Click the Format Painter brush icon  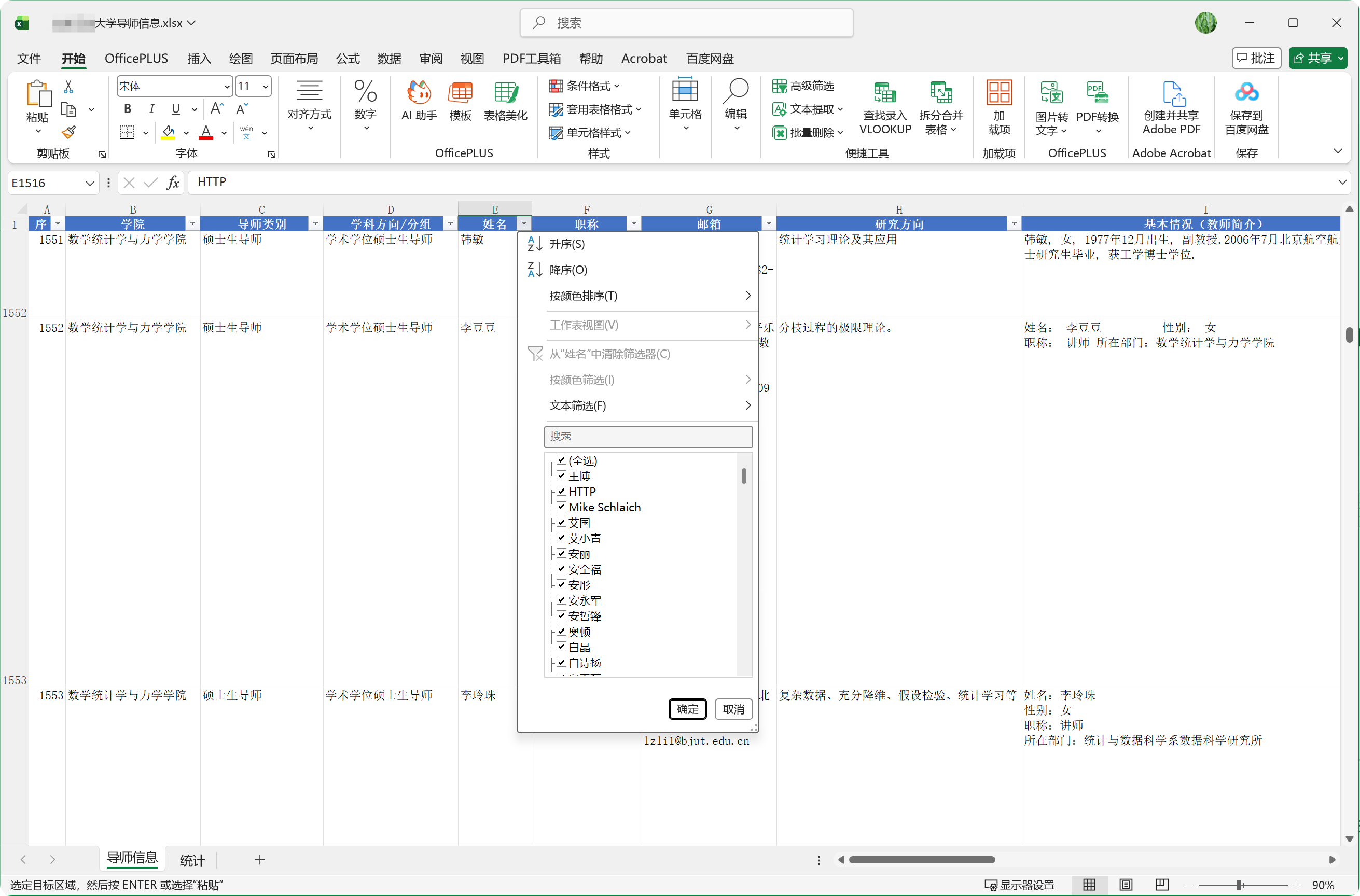click(68, 133)
